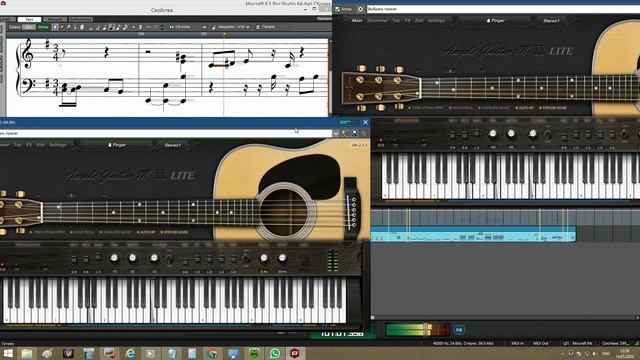Open FX tab in front Ample Guitar window
640x360 pixels.
[x=29, y=145]
